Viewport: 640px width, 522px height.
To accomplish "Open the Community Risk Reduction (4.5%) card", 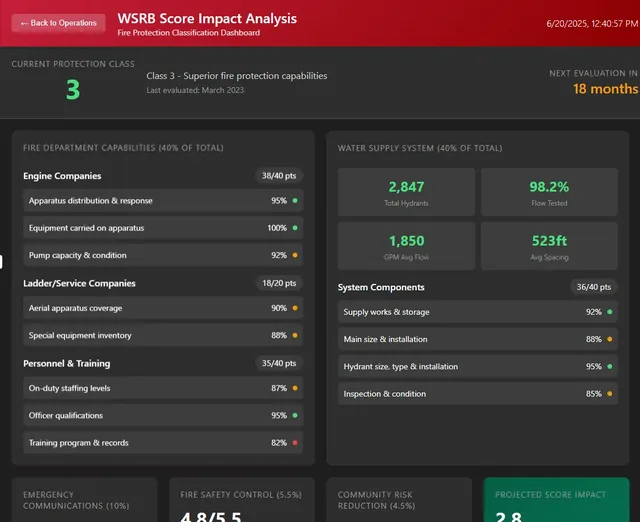I will point(399,500).
